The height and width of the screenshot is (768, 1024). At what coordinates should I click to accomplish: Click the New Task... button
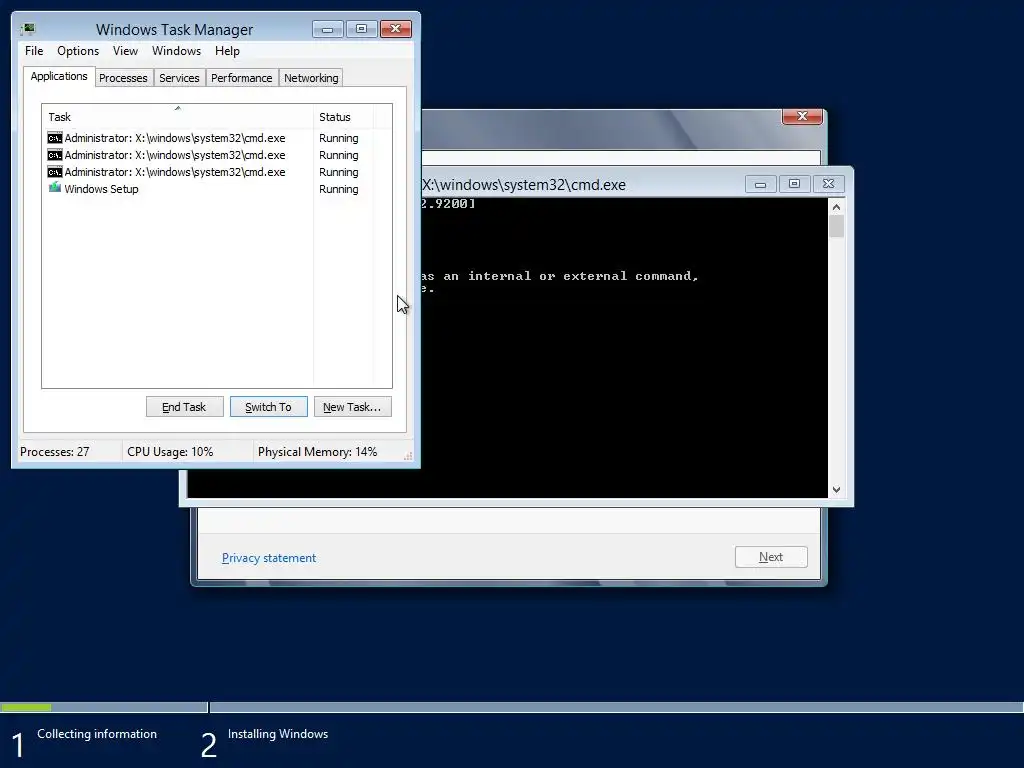click(352, 407)
